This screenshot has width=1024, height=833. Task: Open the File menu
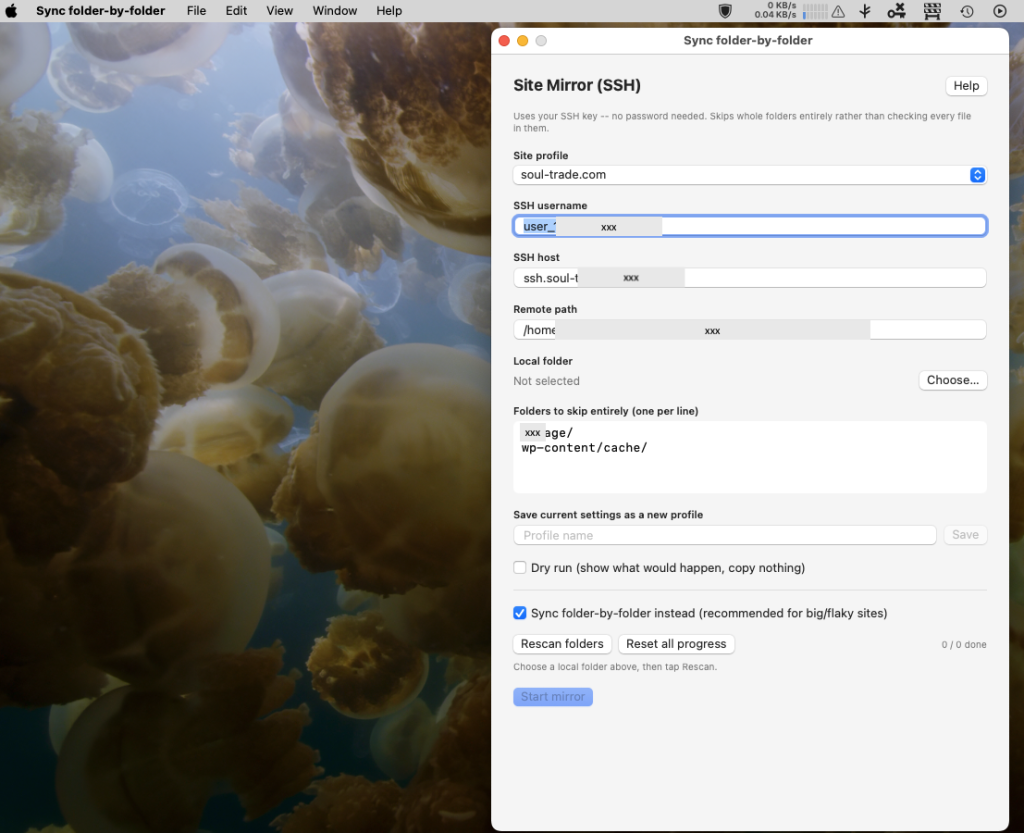pyautogui.click(x=196, y=11)
